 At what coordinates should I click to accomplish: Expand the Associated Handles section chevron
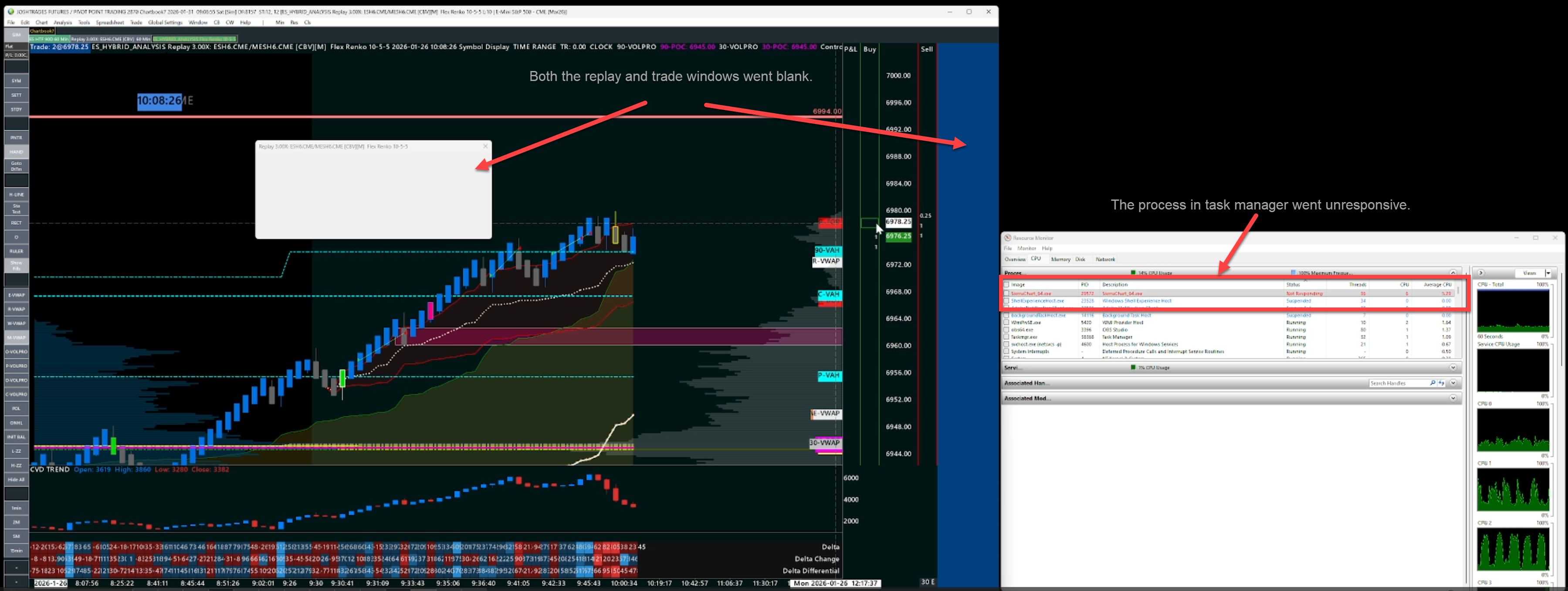1453,383
